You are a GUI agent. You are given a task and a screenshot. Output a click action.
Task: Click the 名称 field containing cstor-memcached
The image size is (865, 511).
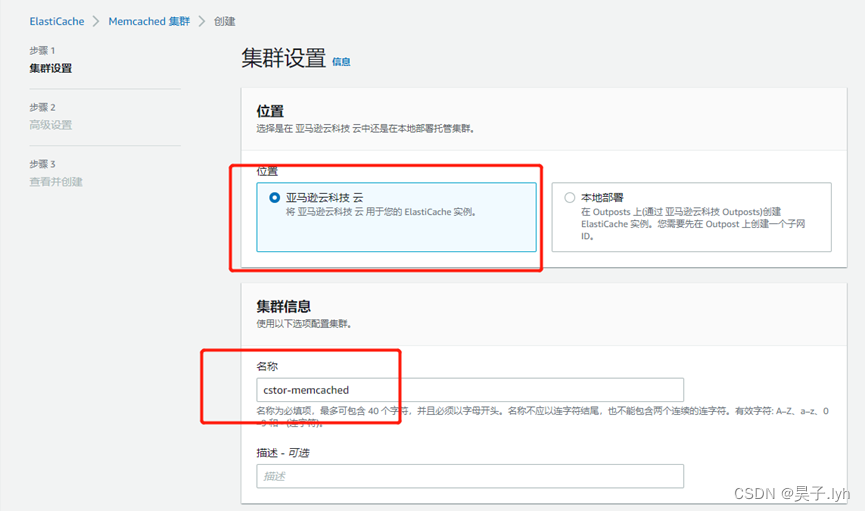(470, 390)
